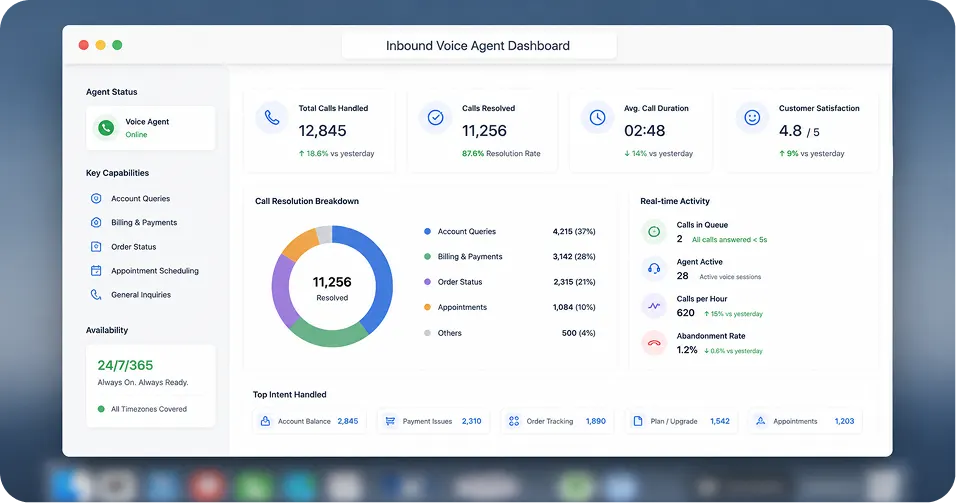Click the Calls per Hour pulse icon
956x503 pixels.
click(x=654, y=305)
